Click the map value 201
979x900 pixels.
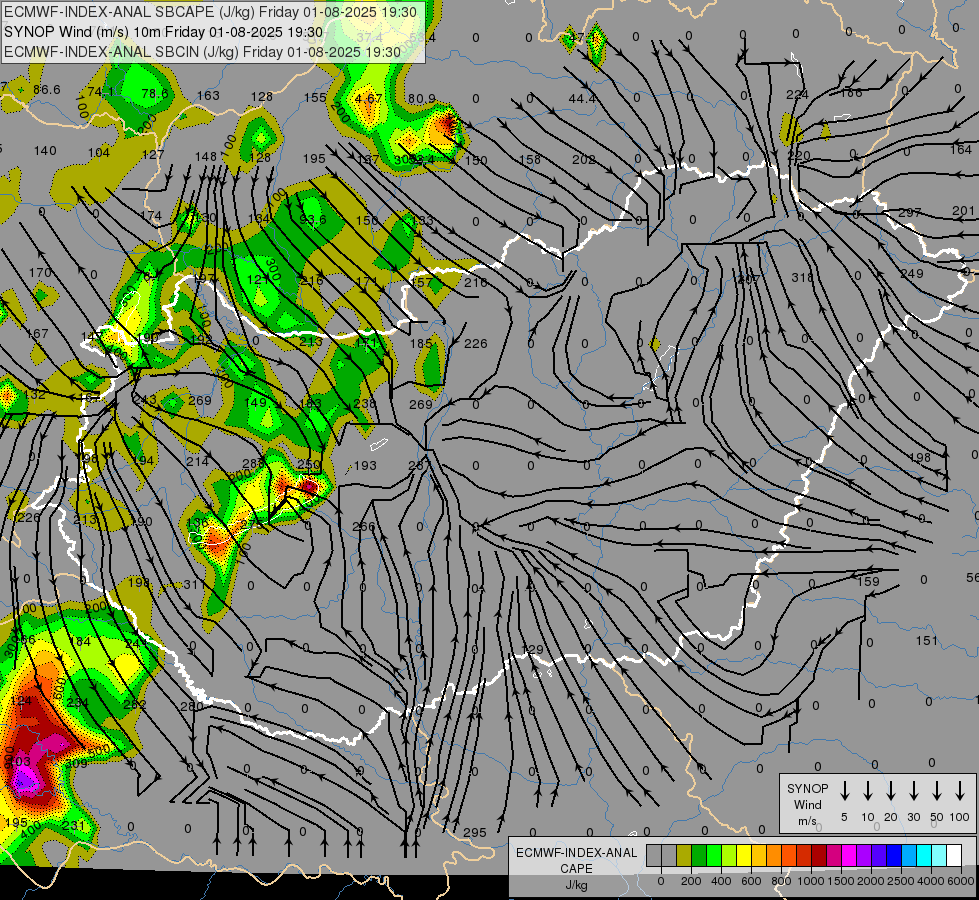pyautogui.click(x=963, y=211)
